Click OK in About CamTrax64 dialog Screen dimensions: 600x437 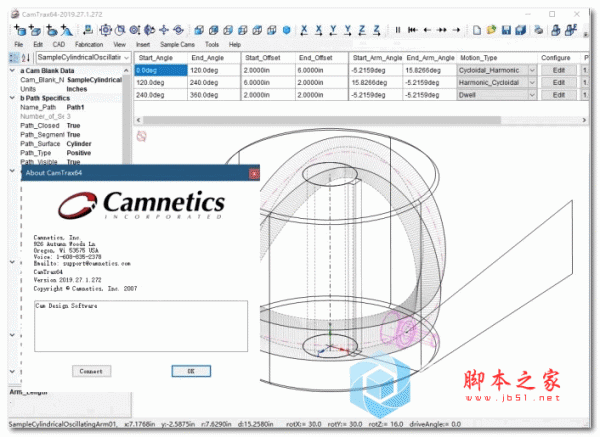tap(191, 371)
